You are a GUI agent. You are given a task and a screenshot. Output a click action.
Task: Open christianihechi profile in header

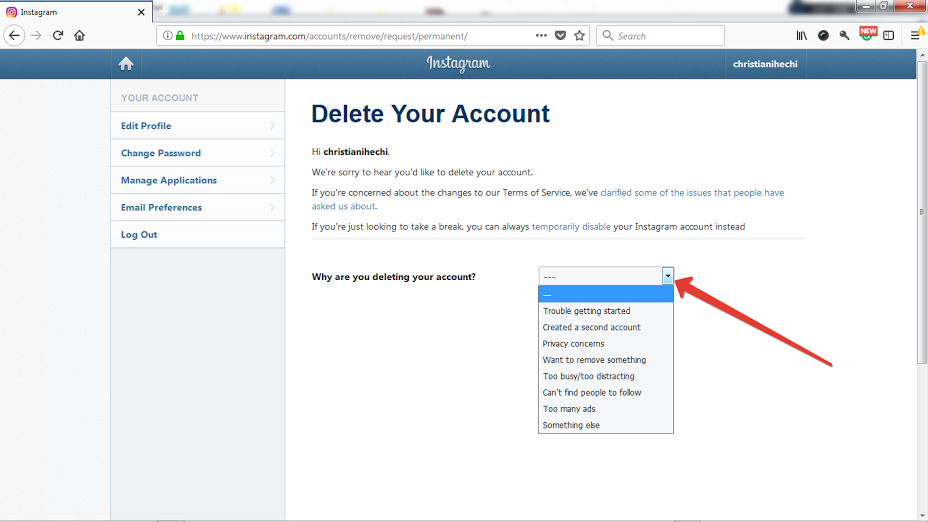pos(765,64)
